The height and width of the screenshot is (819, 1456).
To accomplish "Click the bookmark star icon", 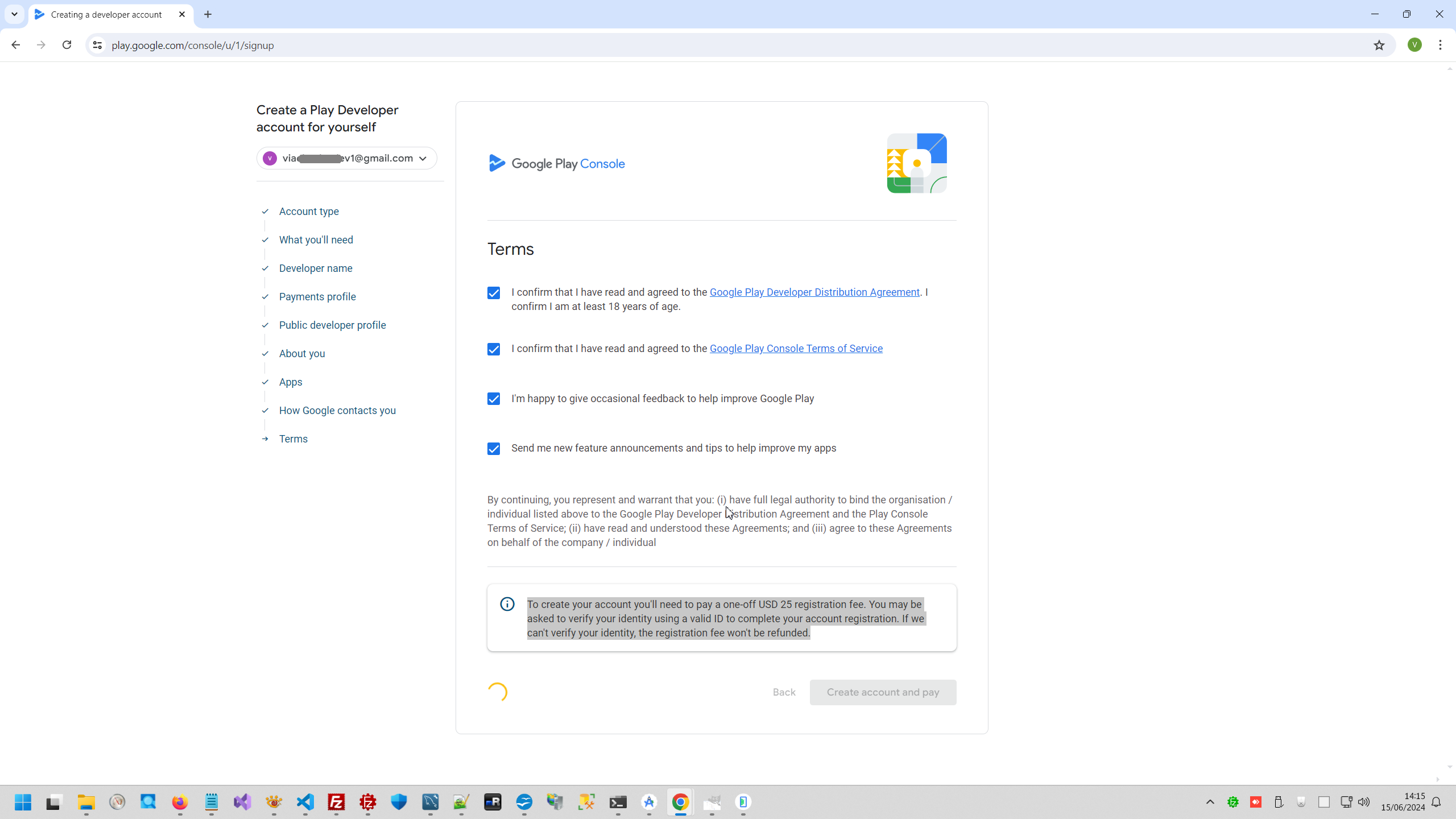I will click(1379, 45).
